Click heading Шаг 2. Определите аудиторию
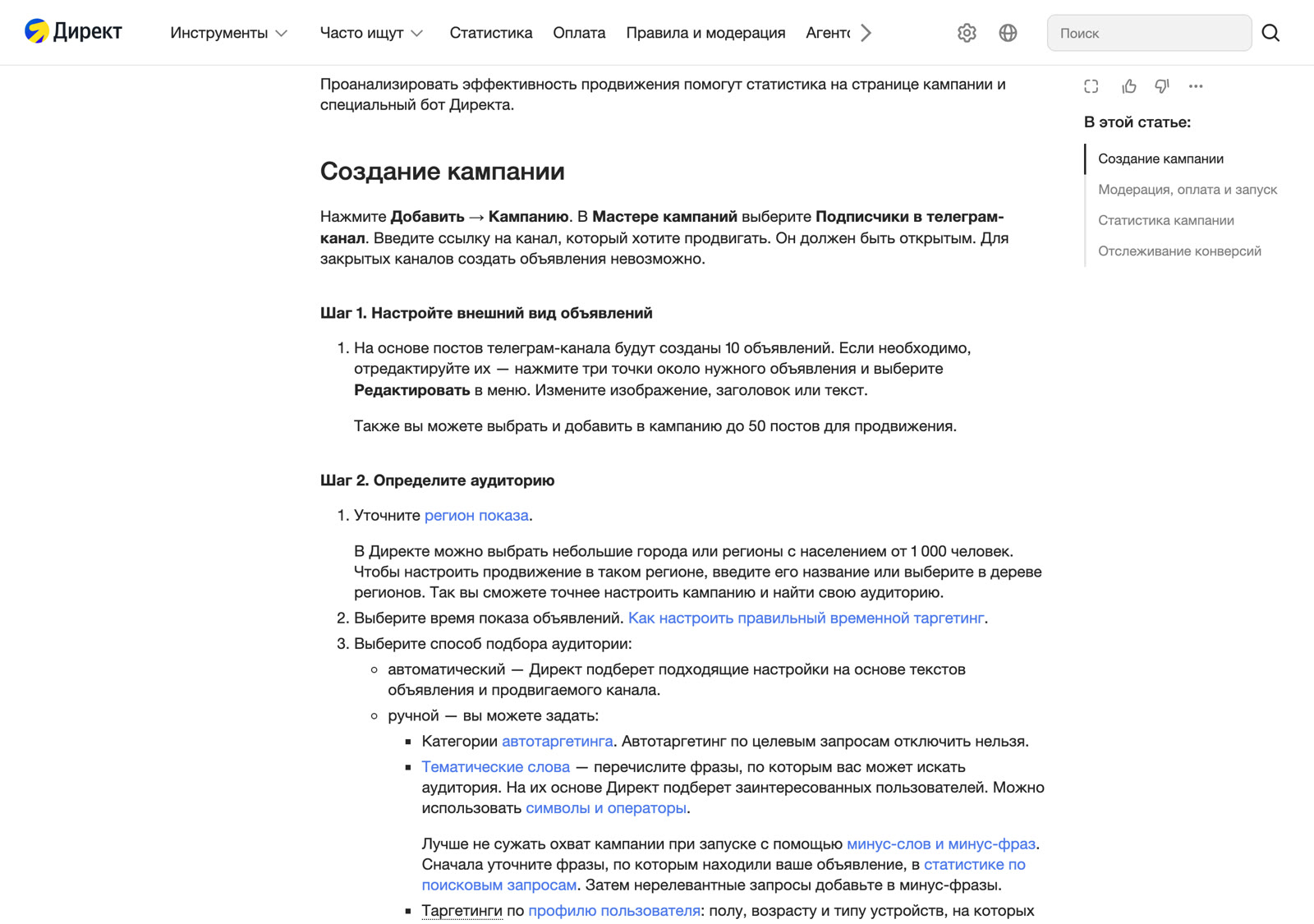 click(x=437, y=480)
